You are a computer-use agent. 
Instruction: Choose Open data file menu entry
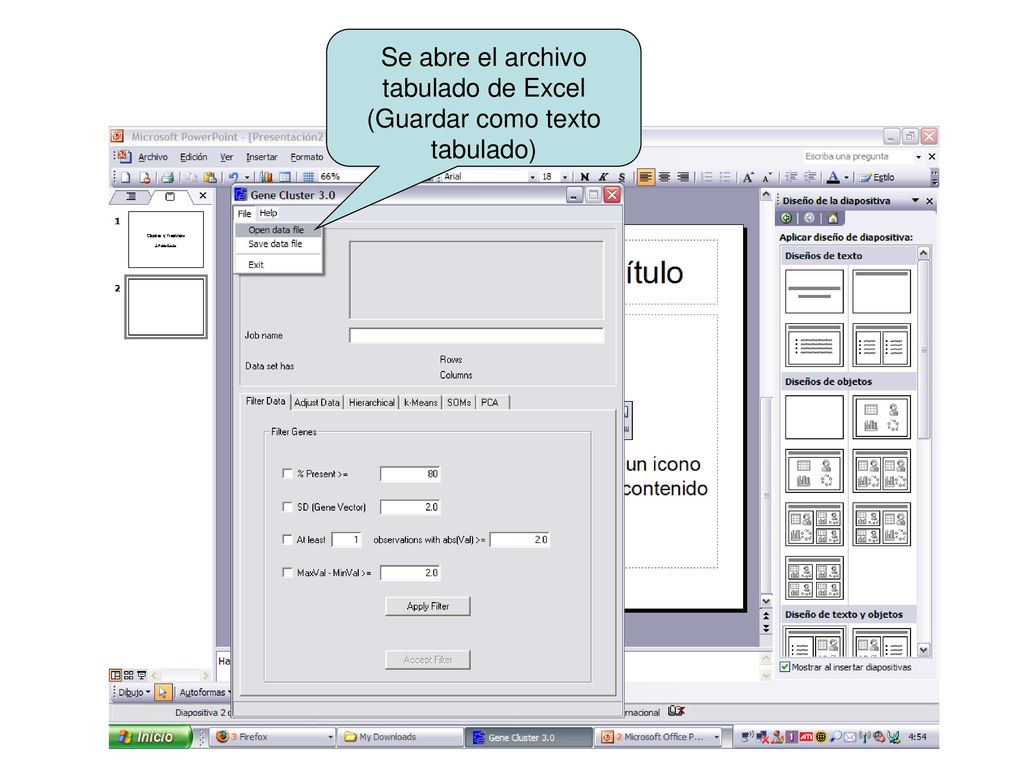[278, 230]
